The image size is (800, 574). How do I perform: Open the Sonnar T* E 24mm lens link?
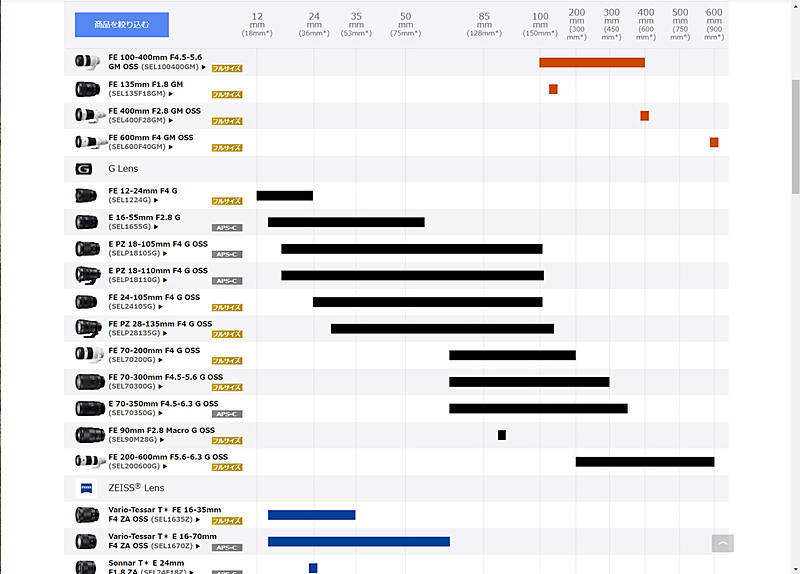[x=151, y=567]
